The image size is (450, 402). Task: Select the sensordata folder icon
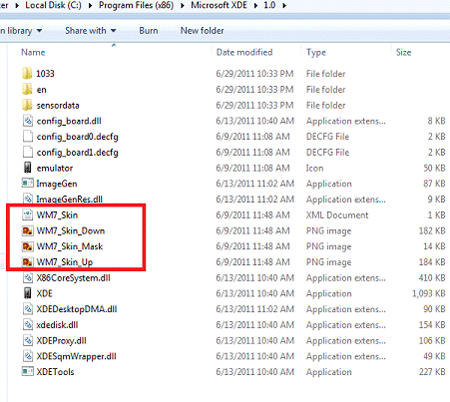point(27,105)
